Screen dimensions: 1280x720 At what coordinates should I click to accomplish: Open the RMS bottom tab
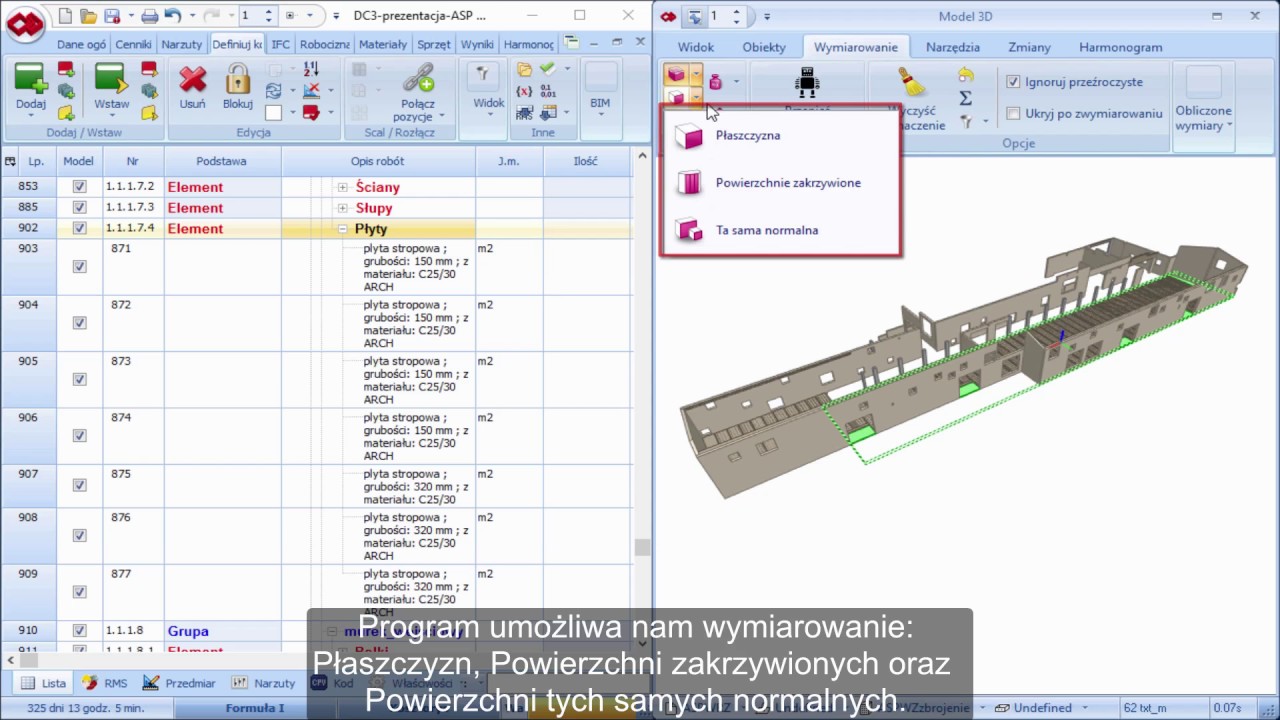pos(105,683)
